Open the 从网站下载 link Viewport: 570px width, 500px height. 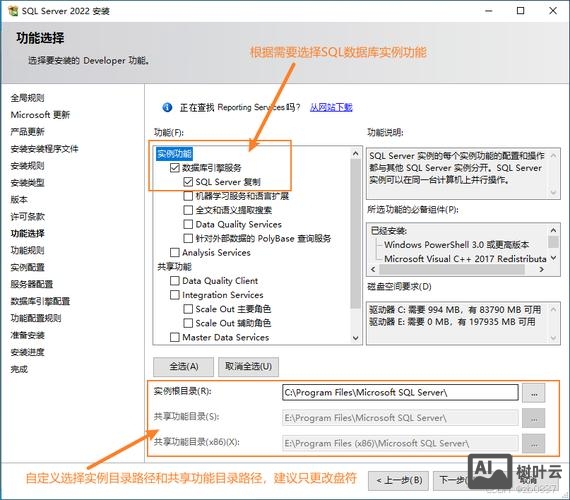click(x=331, y=107)
